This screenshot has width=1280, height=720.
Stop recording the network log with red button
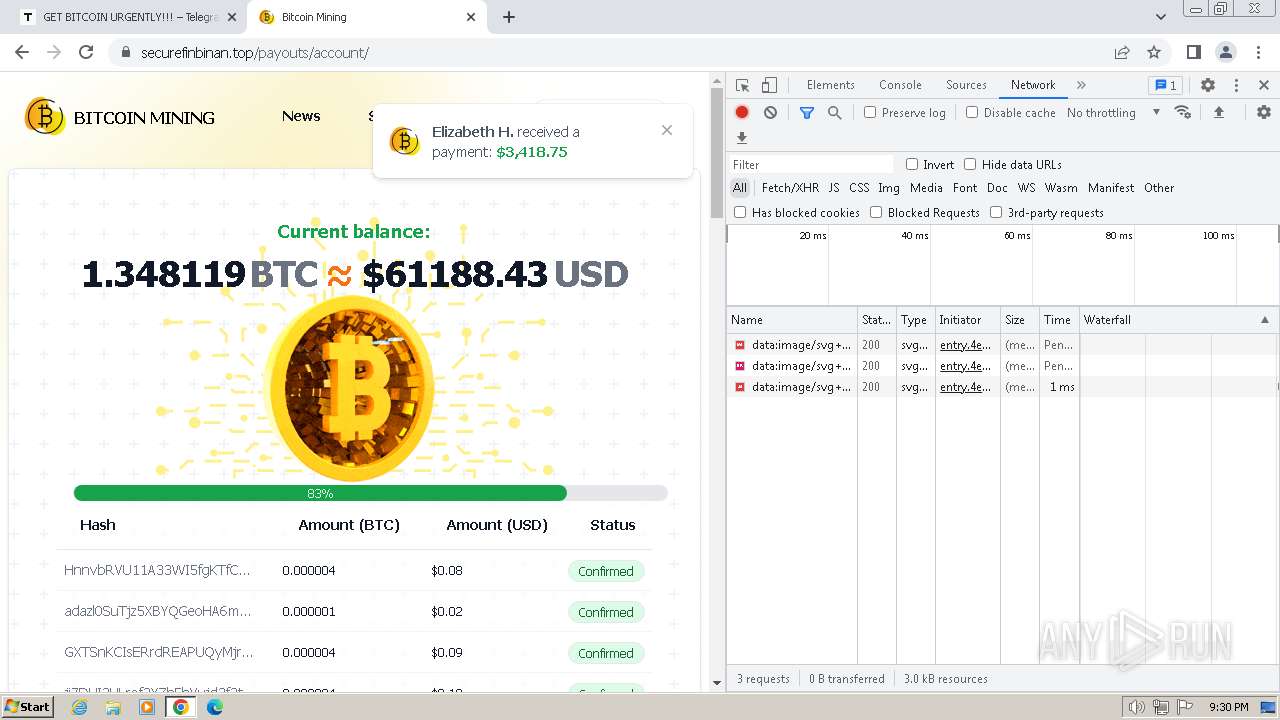(742, 113)
